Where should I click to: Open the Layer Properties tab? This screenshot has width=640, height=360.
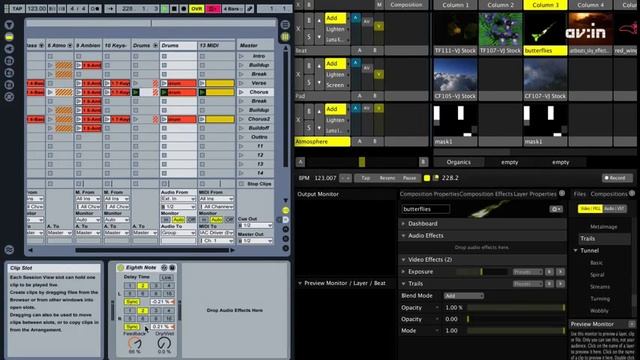(x=535, y=194)
